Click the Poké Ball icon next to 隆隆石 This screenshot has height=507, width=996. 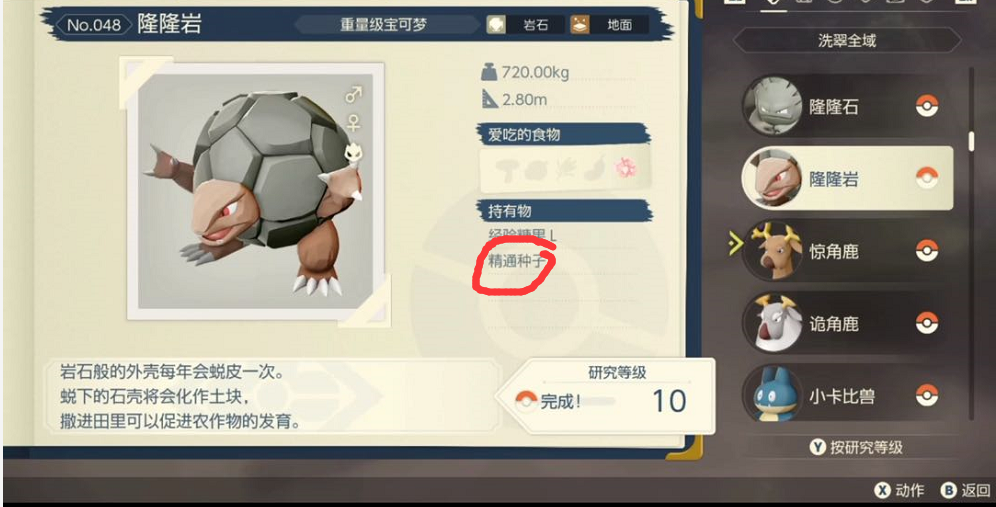point(927,105)
